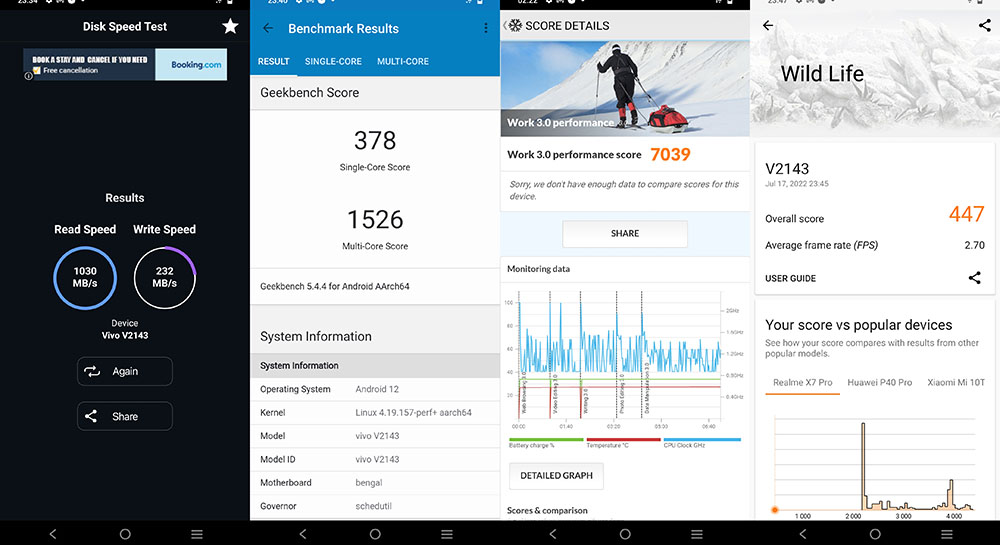Image resolution: width=1000 pixels, height=545 pixels.
Task: Tap Android home button under PCMark screen
Action: [625, 534]
